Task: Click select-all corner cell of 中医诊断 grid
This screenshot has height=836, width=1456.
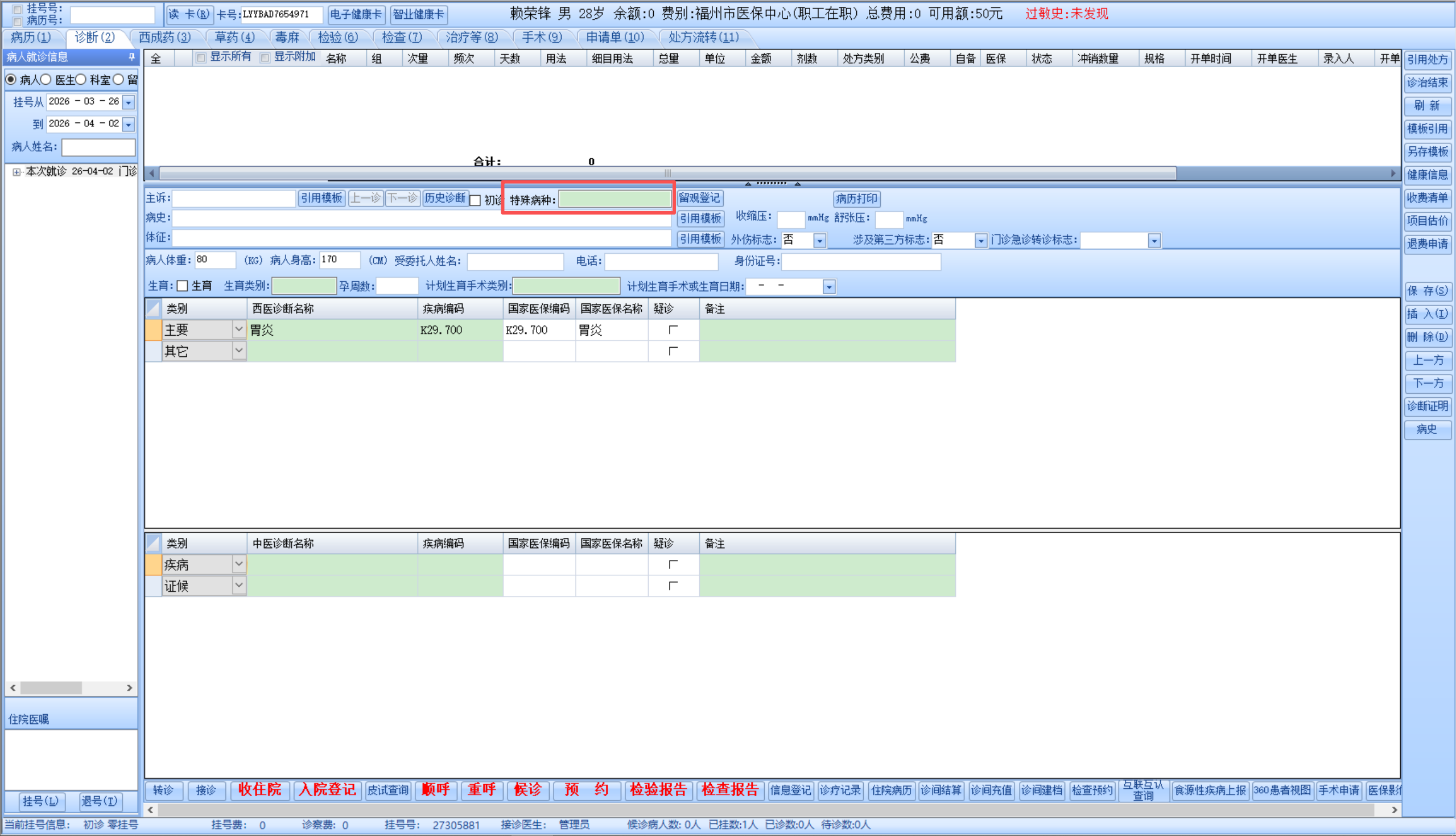Action: click(152, 543)
